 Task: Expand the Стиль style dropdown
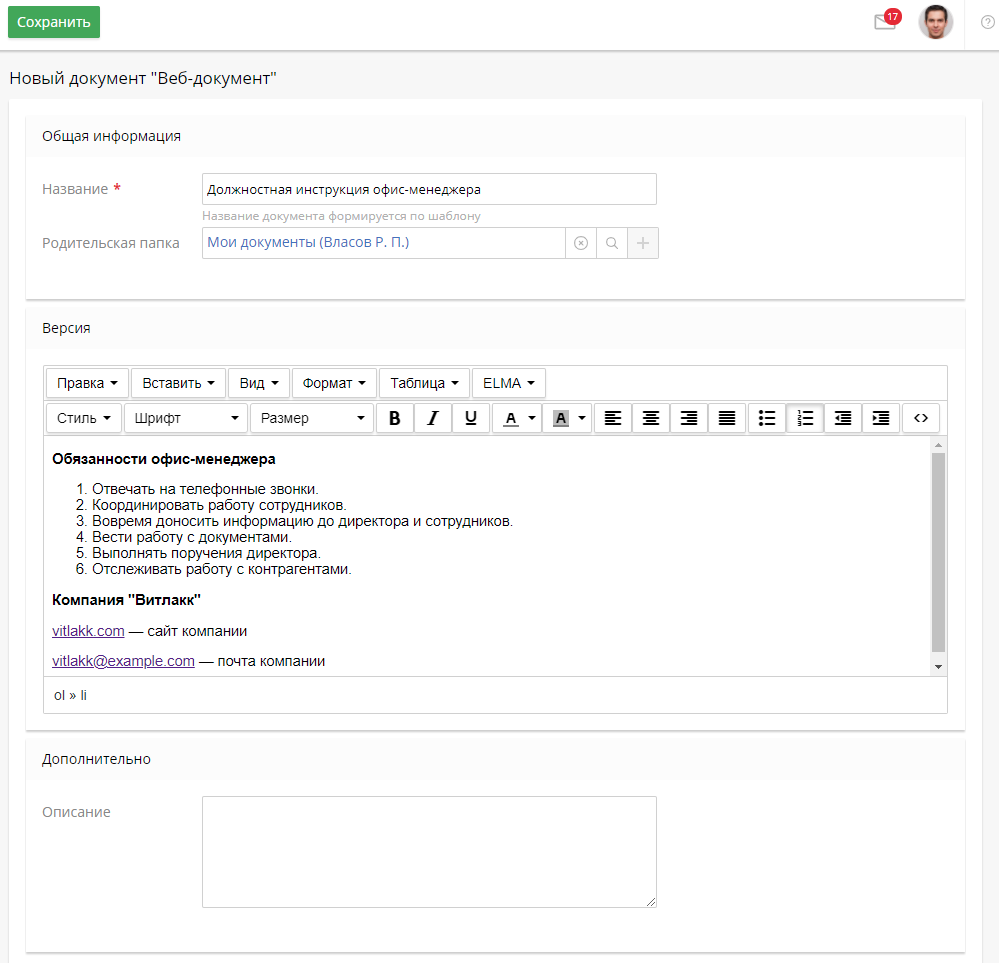[84, 418]
